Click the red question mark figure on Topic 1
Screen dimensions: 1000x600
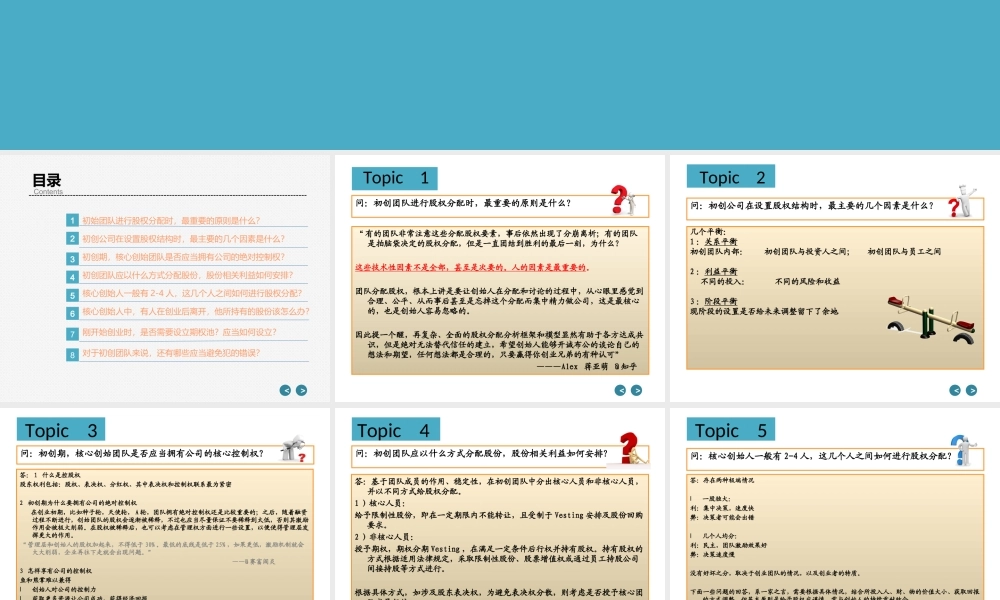[x=624, y=199]
